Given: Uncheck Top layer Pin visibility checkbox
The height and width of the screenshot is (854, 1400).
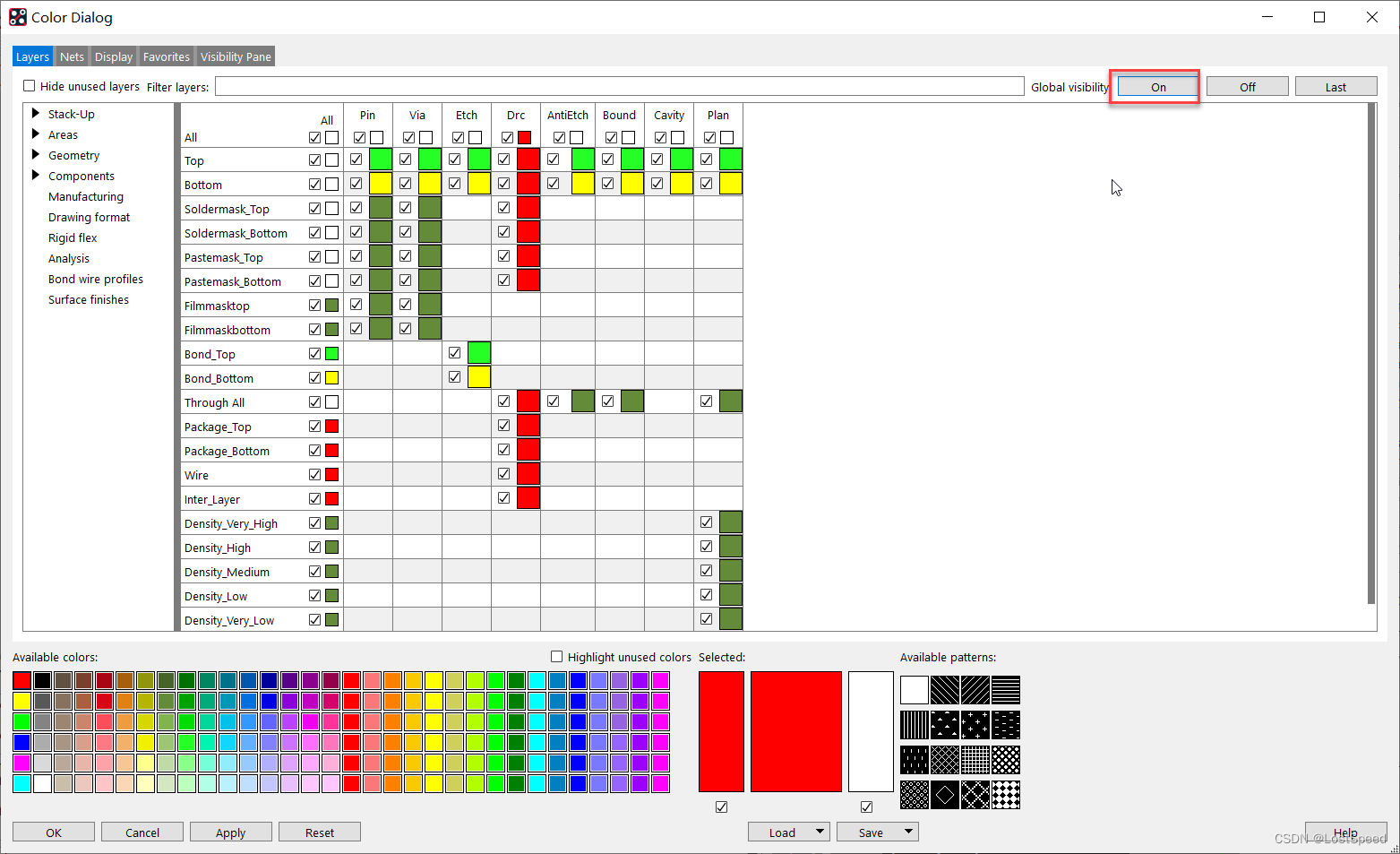Looking at the screenshot, I should click(356, 160).
